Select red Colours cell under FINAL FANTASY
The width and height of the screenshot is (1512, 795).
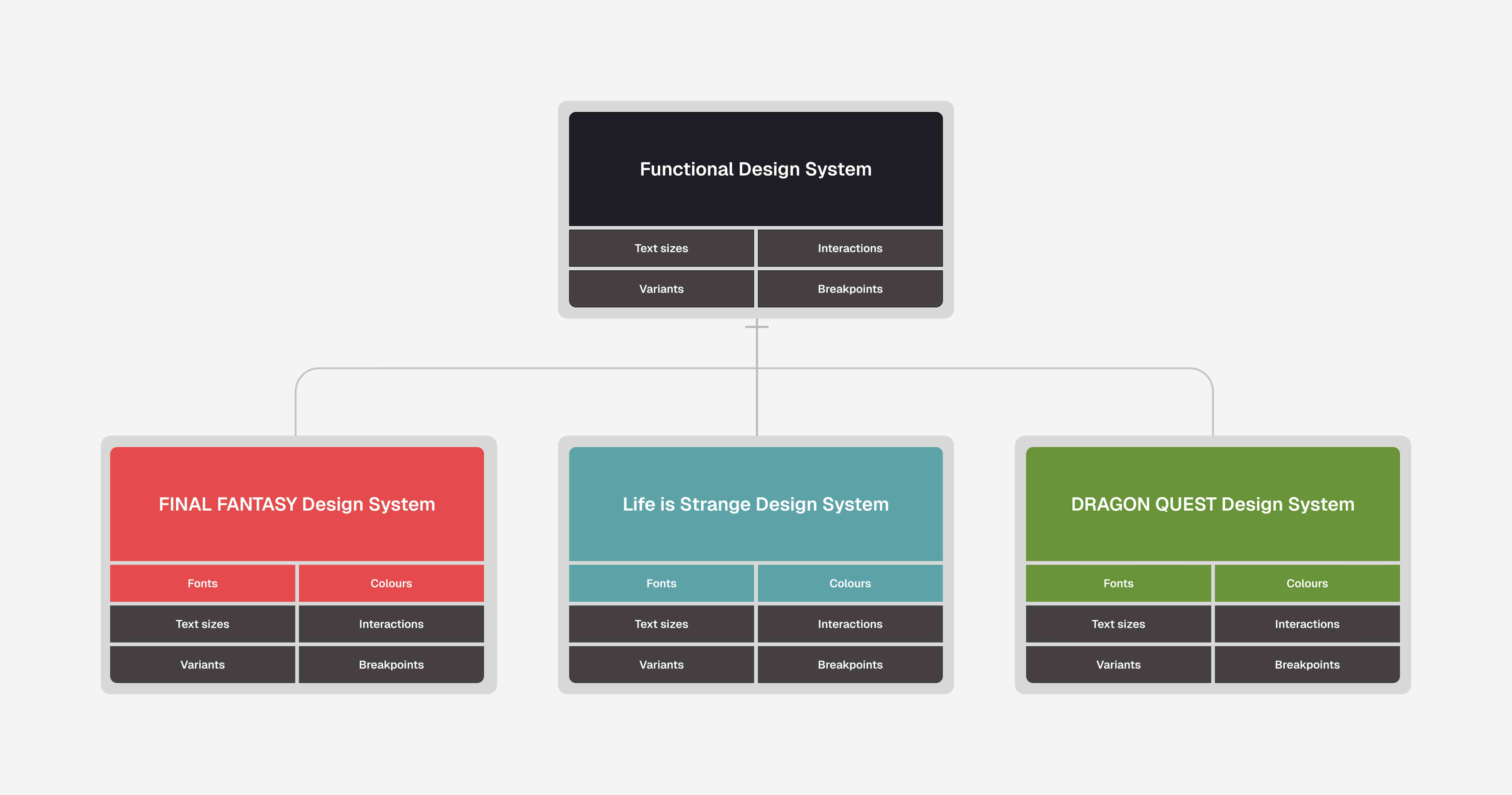click(391, 583)
